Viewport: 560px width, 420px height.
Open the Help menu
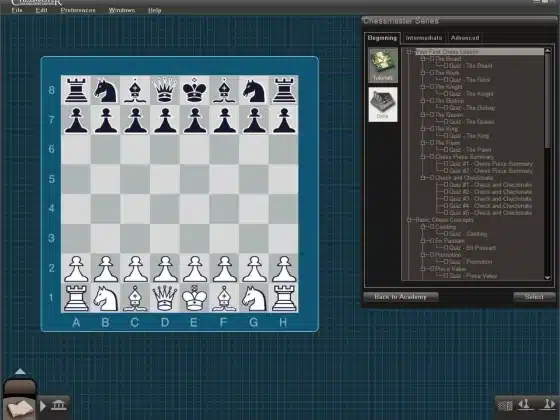pyautogui.click(x=154, y=10)
